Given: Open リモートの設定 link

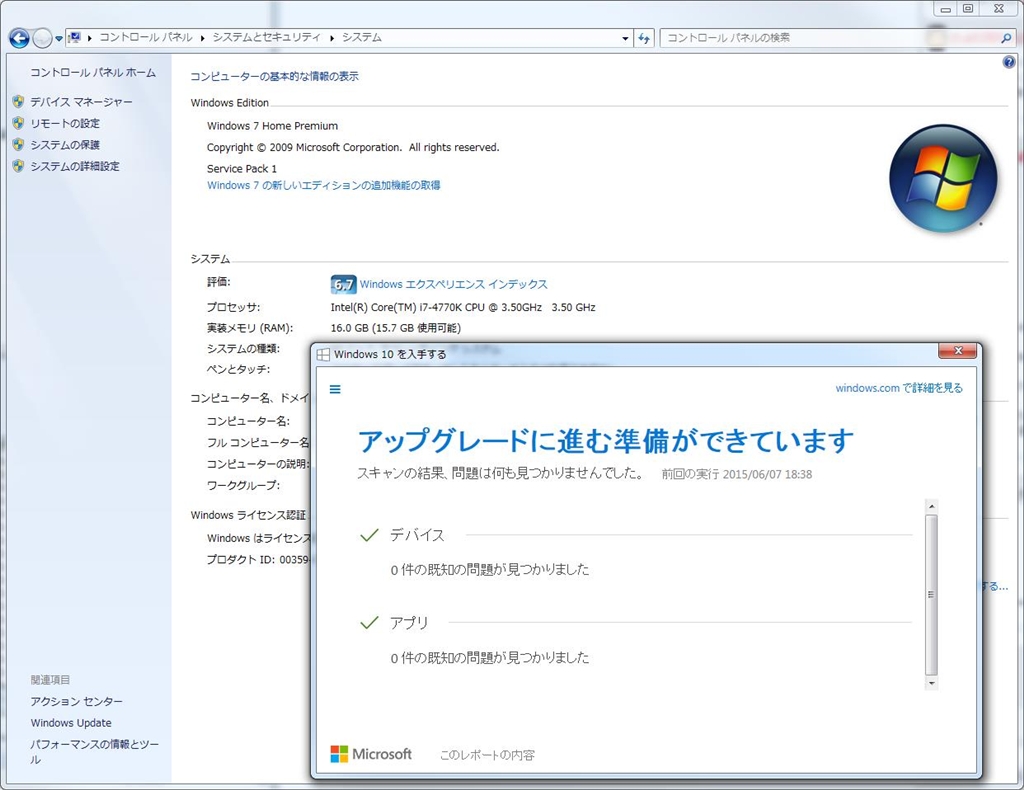Looking at the screenshot, I should pyautogui.click(x=65, y=123).
